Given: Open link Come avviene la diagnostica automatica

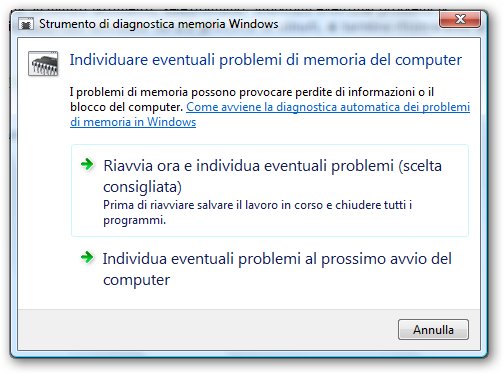Looking at the screenshot, I should click(328, 107).
